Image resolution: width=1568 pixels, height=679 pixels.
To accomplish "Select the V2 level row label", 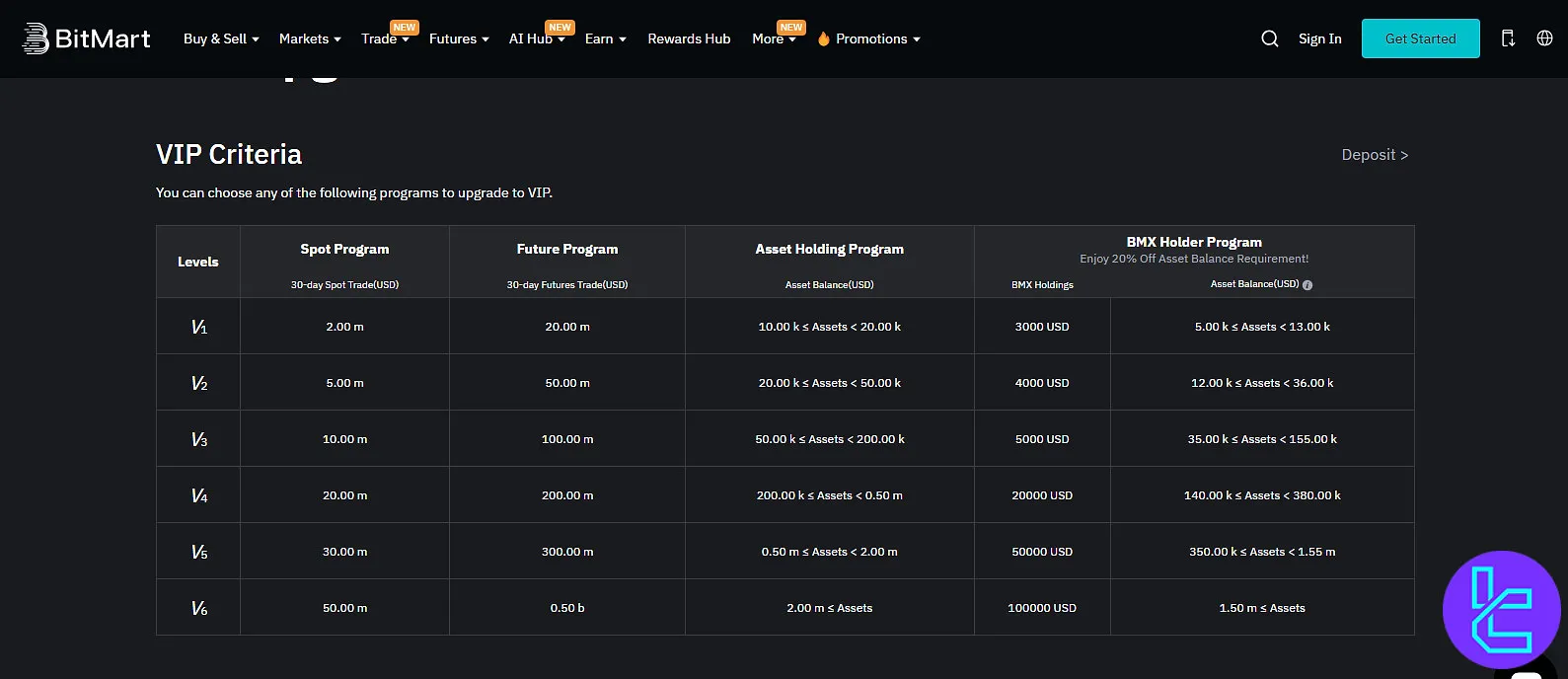I will pos(198,383).
